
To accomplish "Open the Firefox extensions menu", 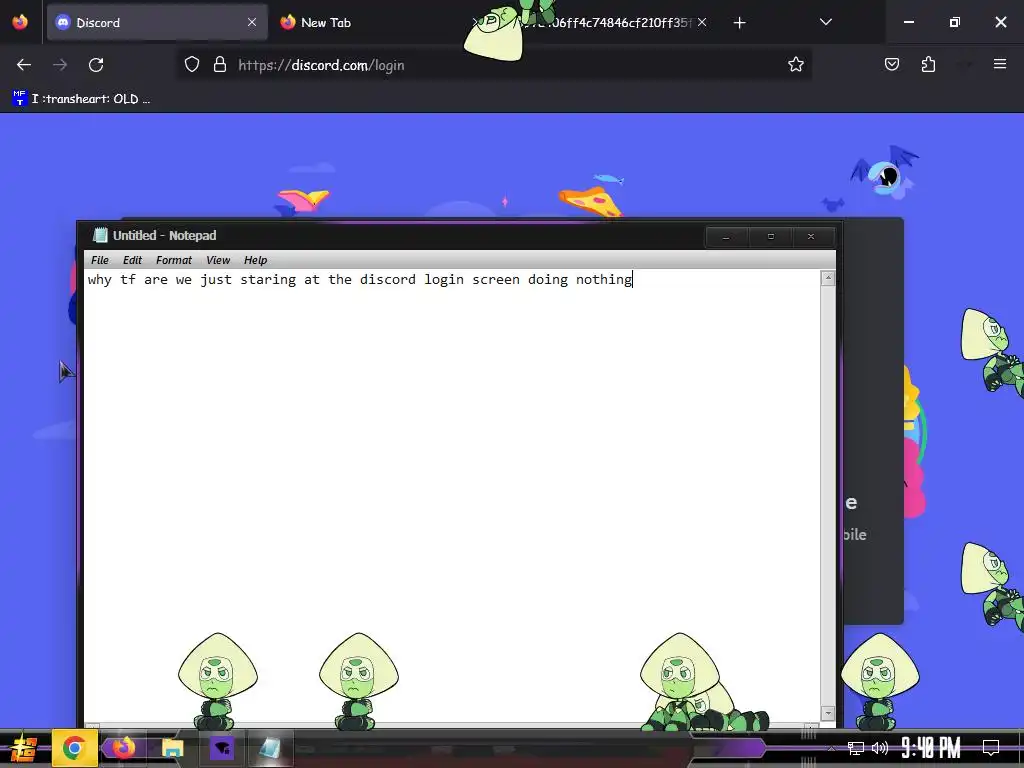I will tap(928, 65).
